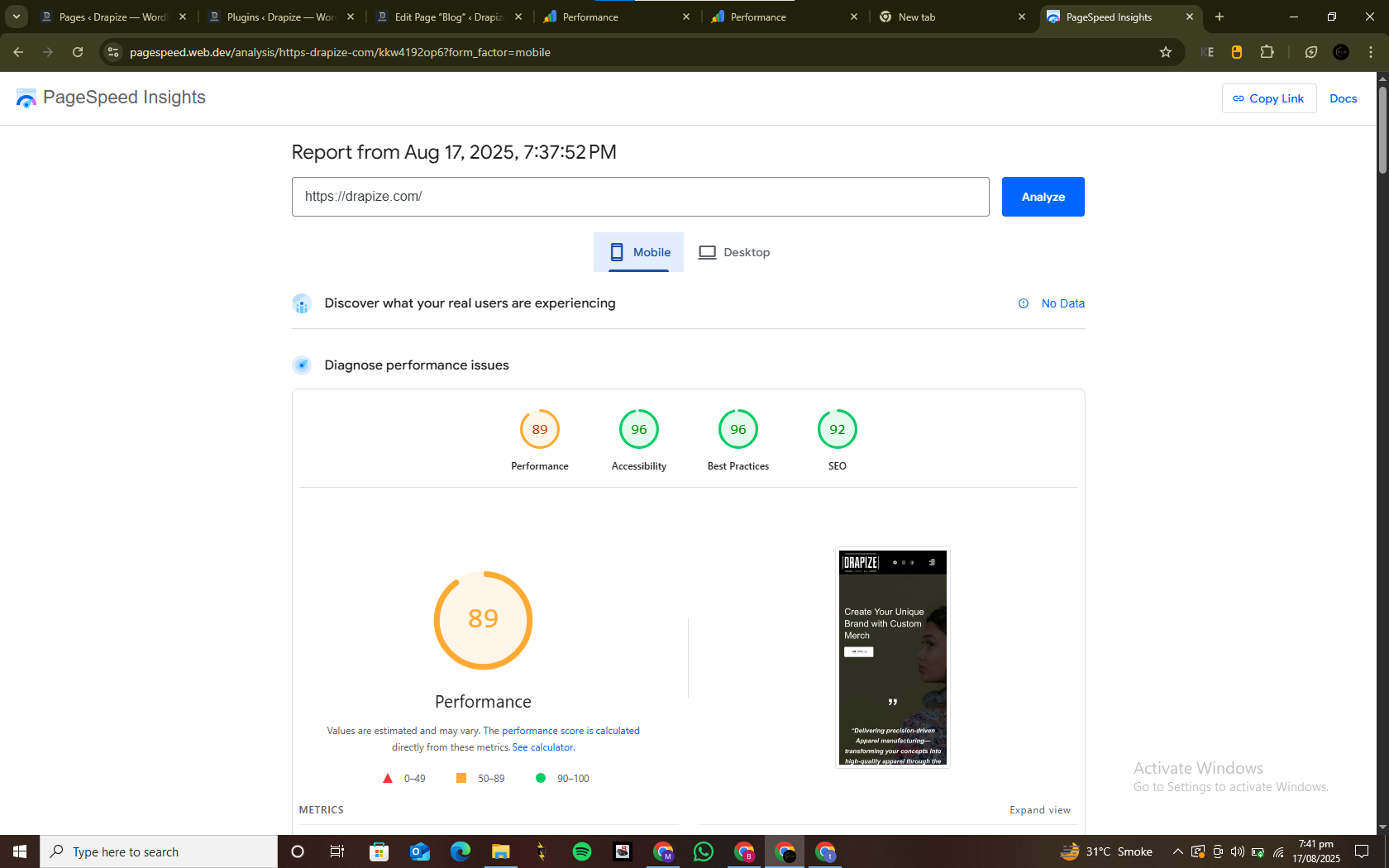Open WhatsApp from the taskbar
1389x868 pixels.
click(x=704, y=851)
